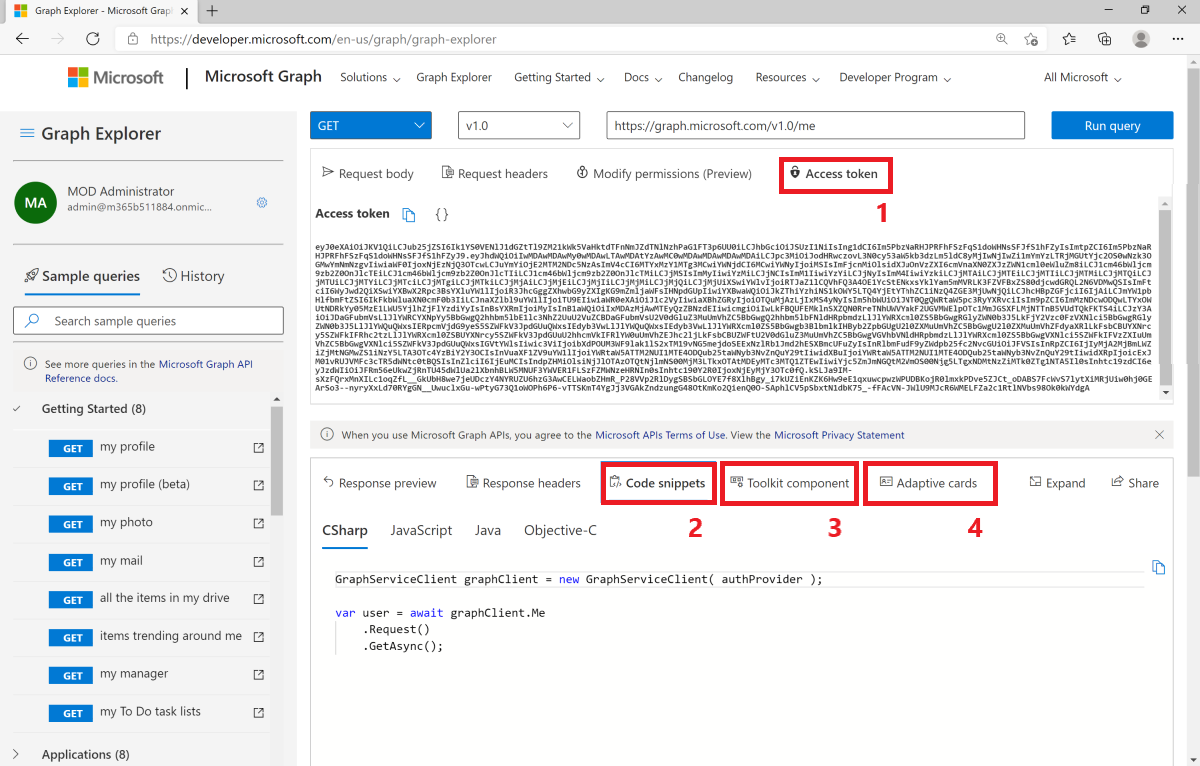The image size is (1200, 766).
Task: Click the browser refresh icon
Action: pos(93,38)
